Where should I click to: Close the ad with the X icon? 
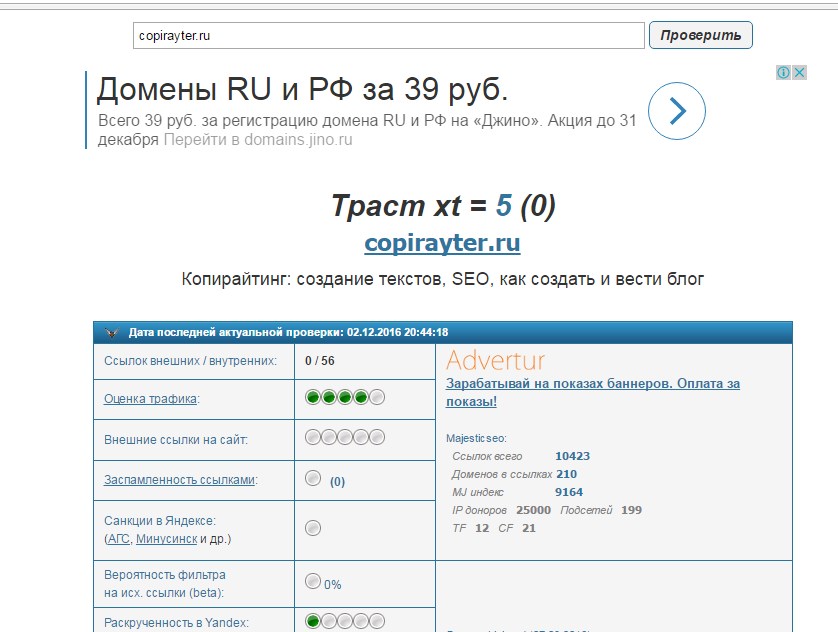click(799, 72)
